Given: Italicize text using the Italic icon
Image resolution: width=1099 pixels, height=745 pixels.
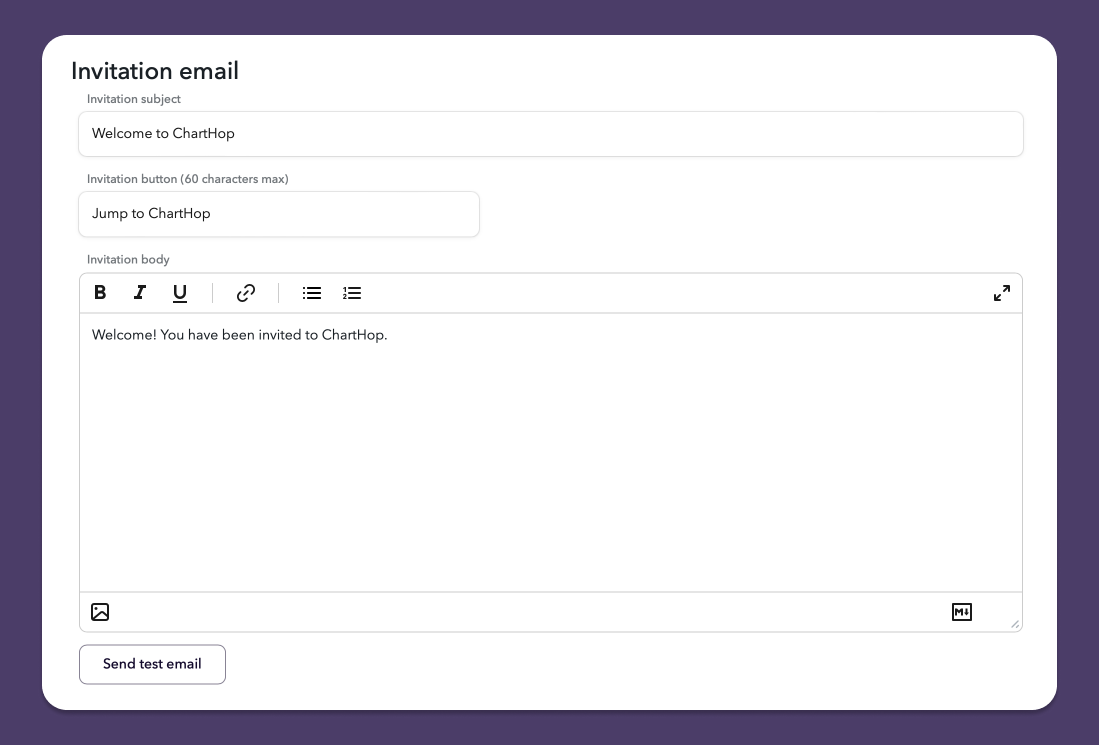Looking at the screenshot, I should click(140, 293).
